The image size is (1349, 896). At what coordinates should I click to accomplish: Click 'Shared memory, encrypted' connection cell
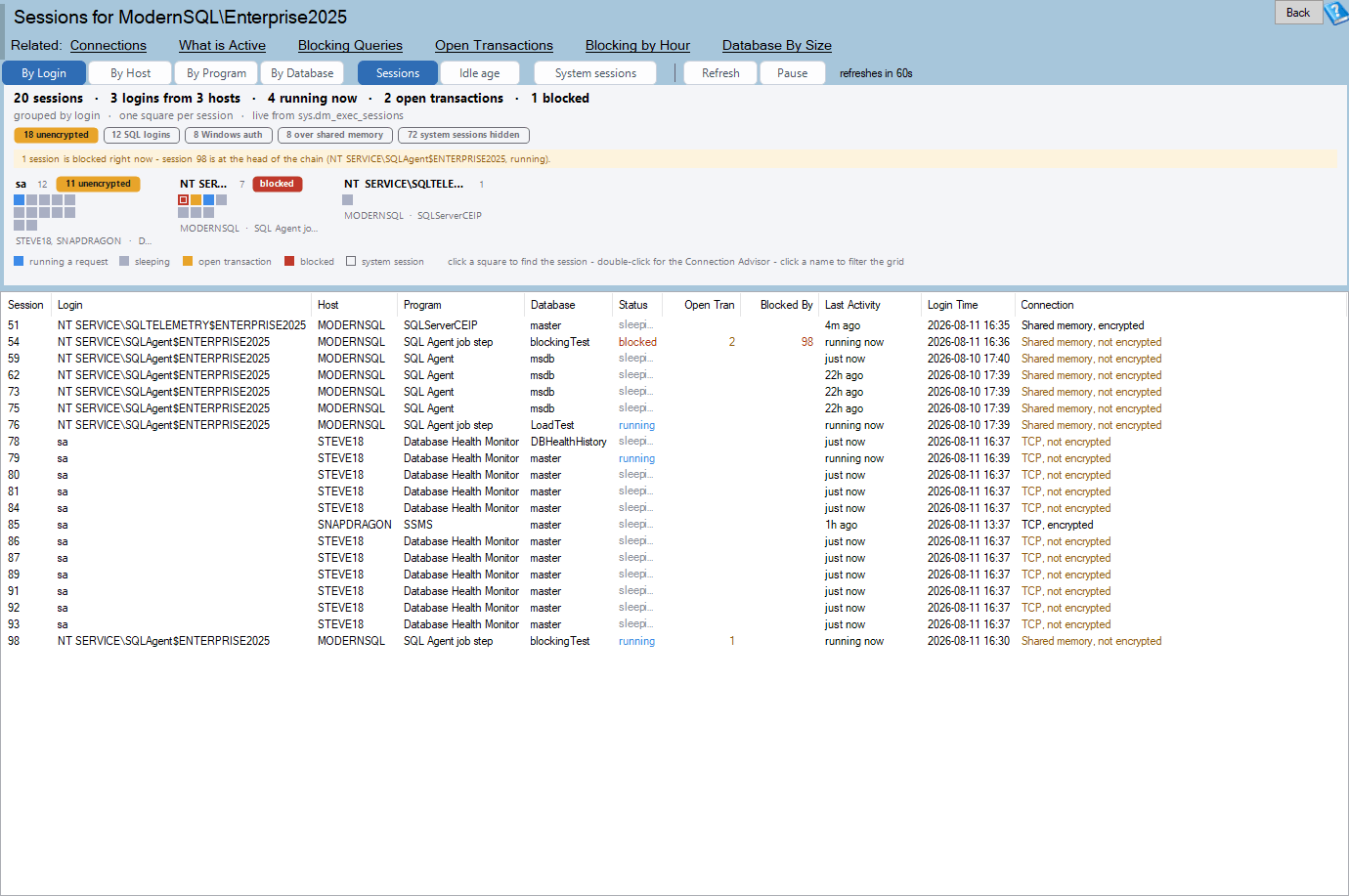click(1082, 325)
